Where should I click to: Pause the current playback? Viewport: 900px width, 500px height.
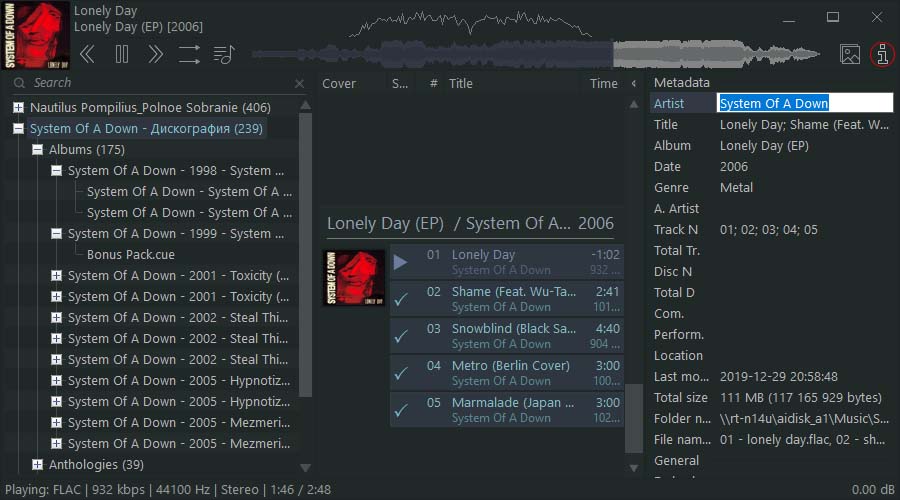pos(122,55)
